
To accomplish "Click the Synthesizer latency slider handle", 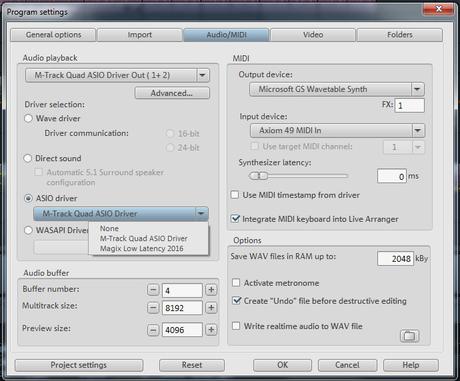I will point(259,176).
